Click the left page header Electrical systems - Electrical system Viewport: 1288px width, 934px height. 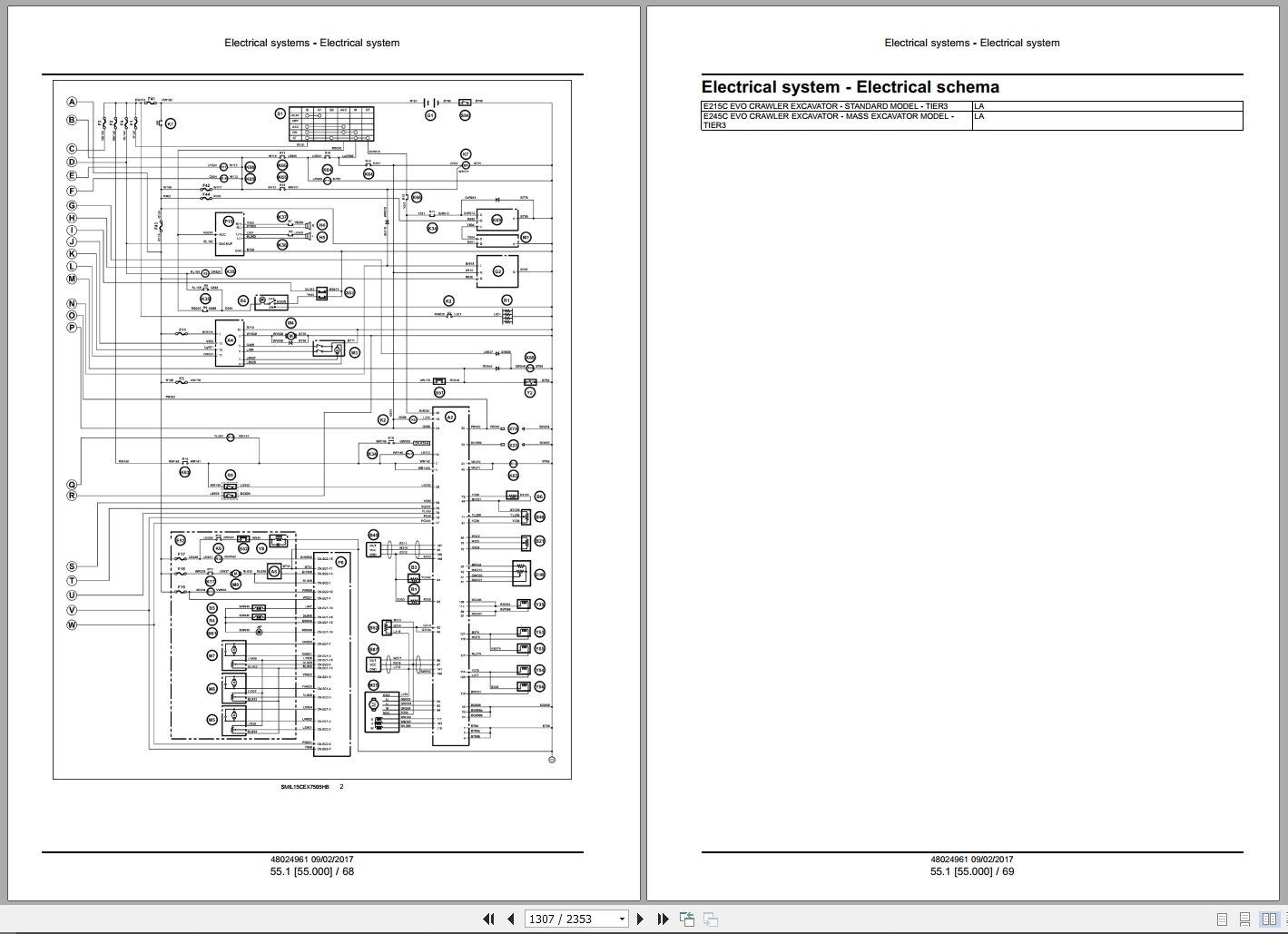pyautogui.click(x=311, y=43)
